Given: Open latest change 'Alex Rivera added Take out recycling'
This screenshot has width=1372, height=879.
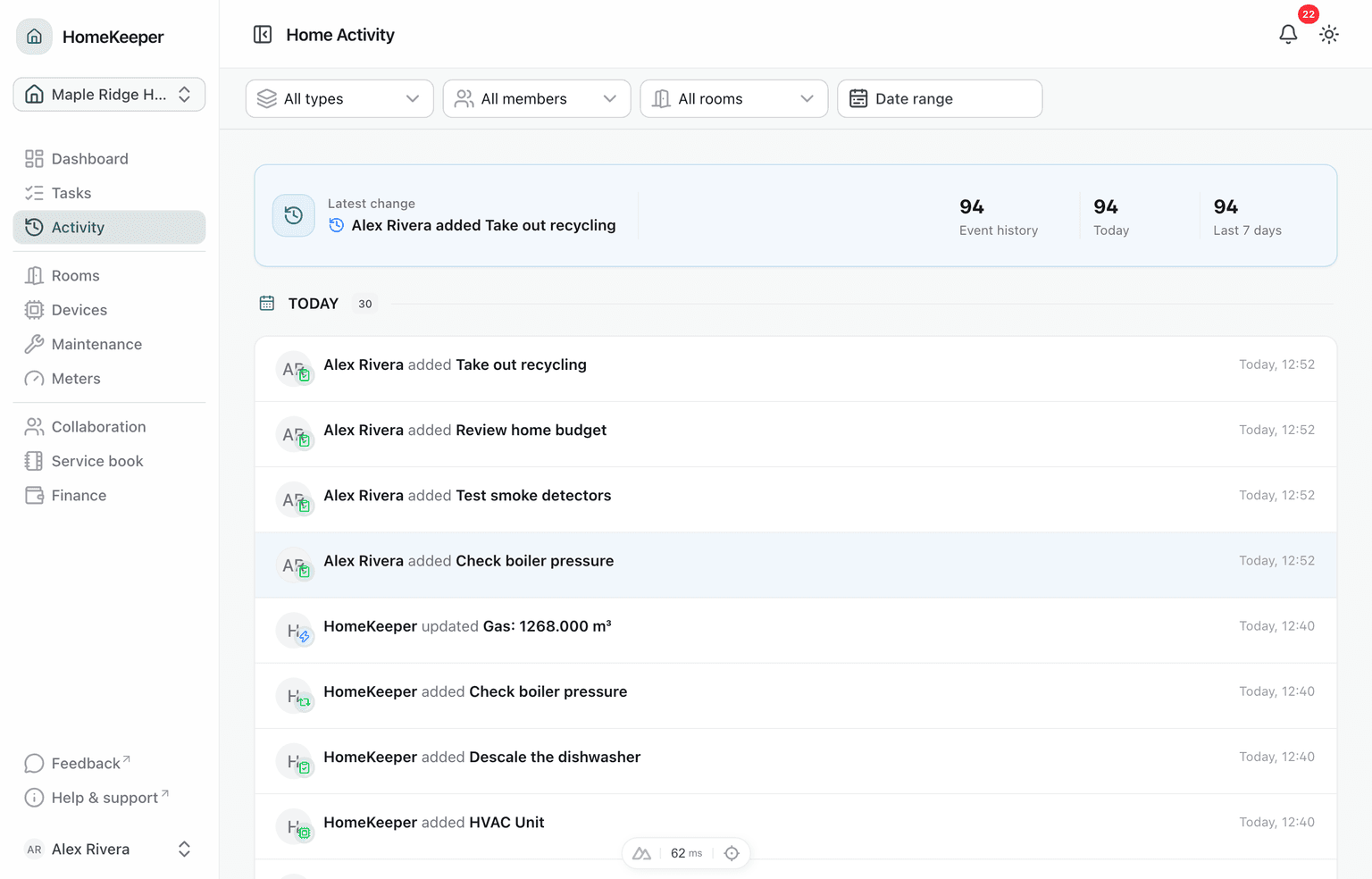Looking at the screenshot, I should pyautogui.click(x=483, y=225).
